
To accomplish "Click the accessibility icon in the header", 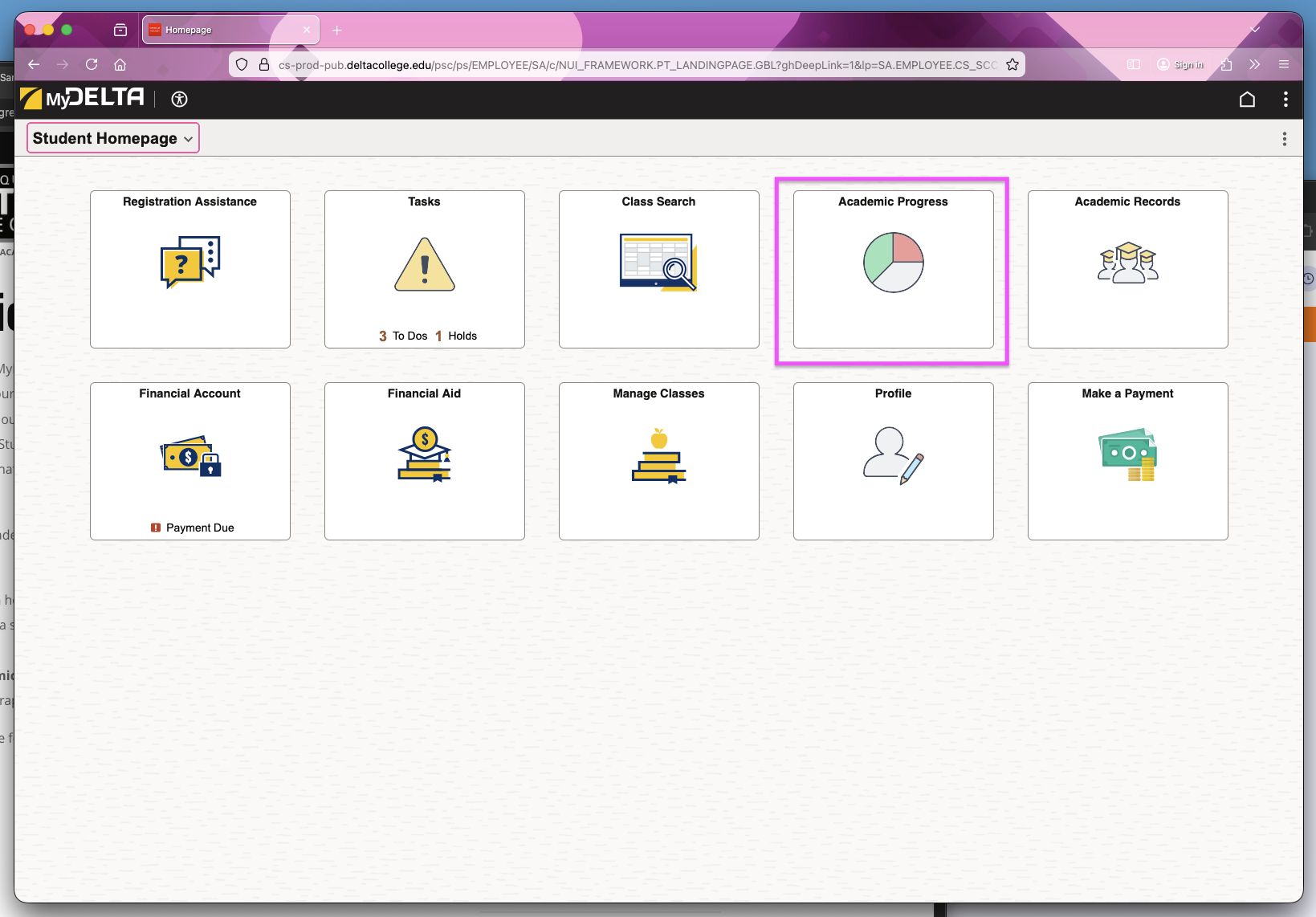I will (x=179, y=99).
